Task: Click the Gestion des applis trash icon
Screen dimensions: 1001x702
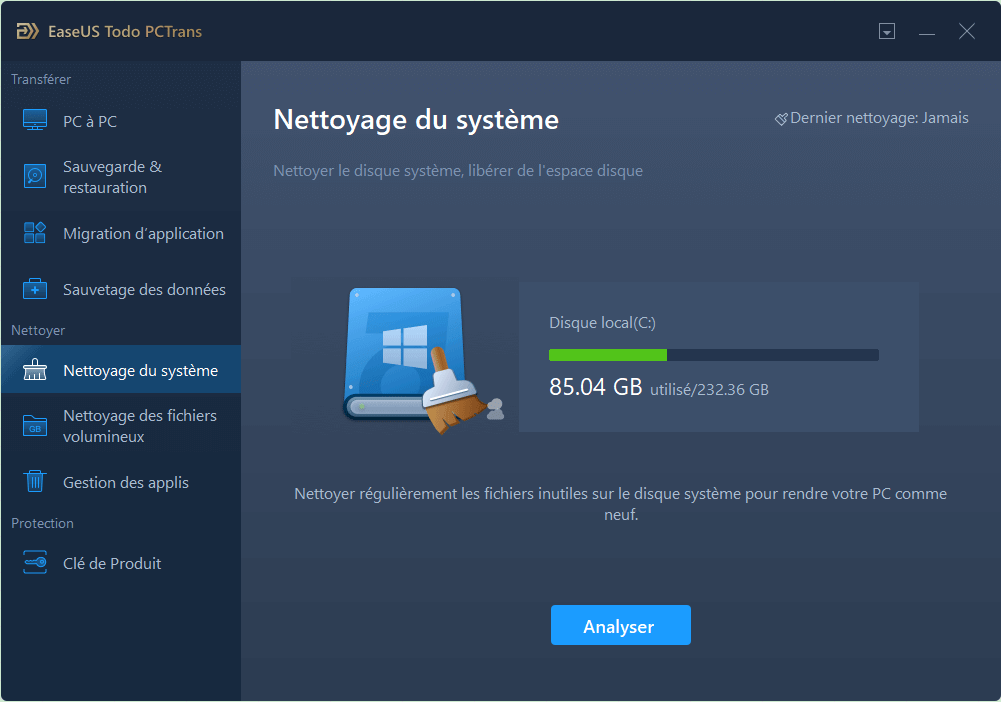Action: point(35,482)
